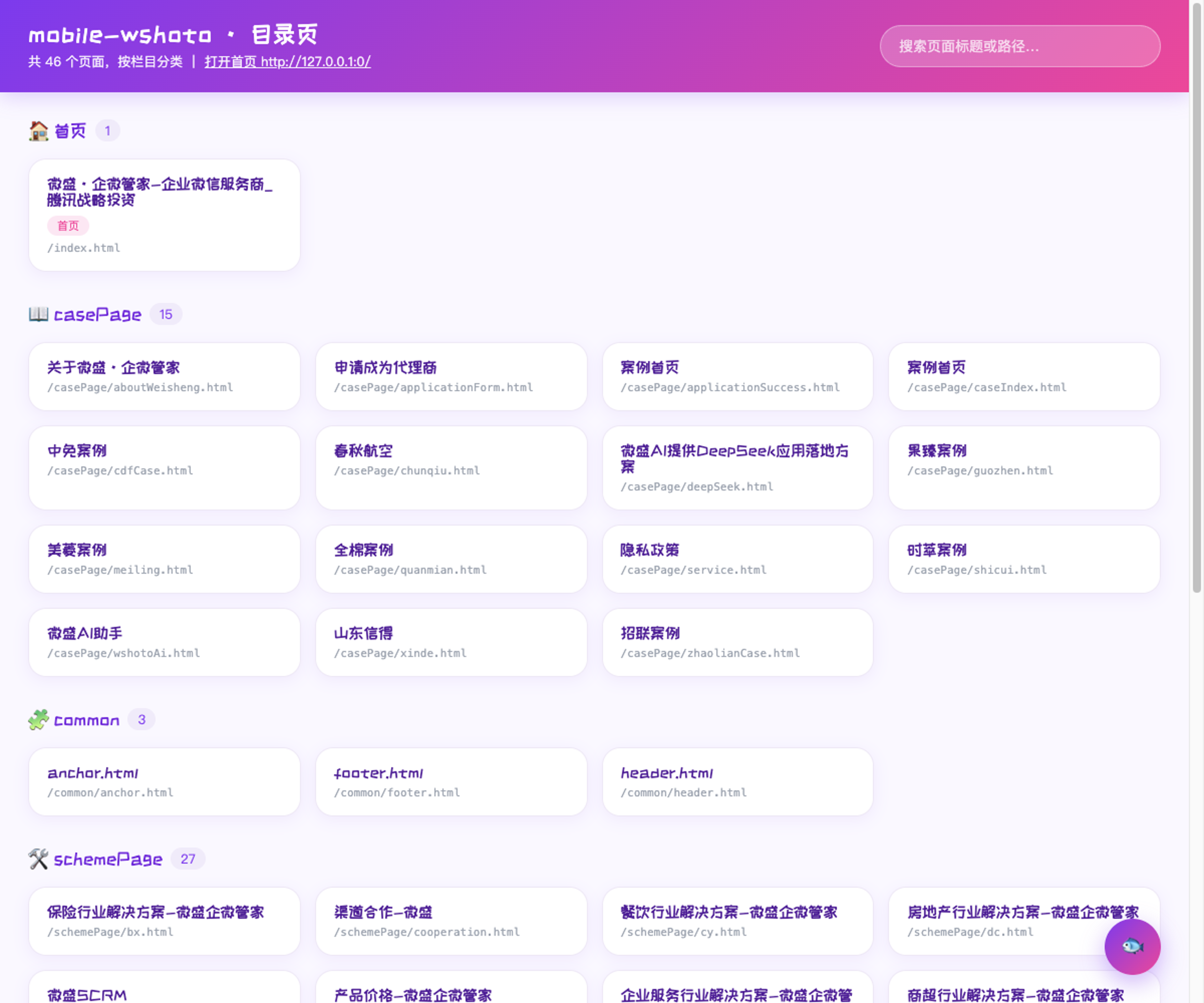Click the 共 46 个页面 summary text
This screenshot has height=1003, width=1204.
tap(105, 61)
